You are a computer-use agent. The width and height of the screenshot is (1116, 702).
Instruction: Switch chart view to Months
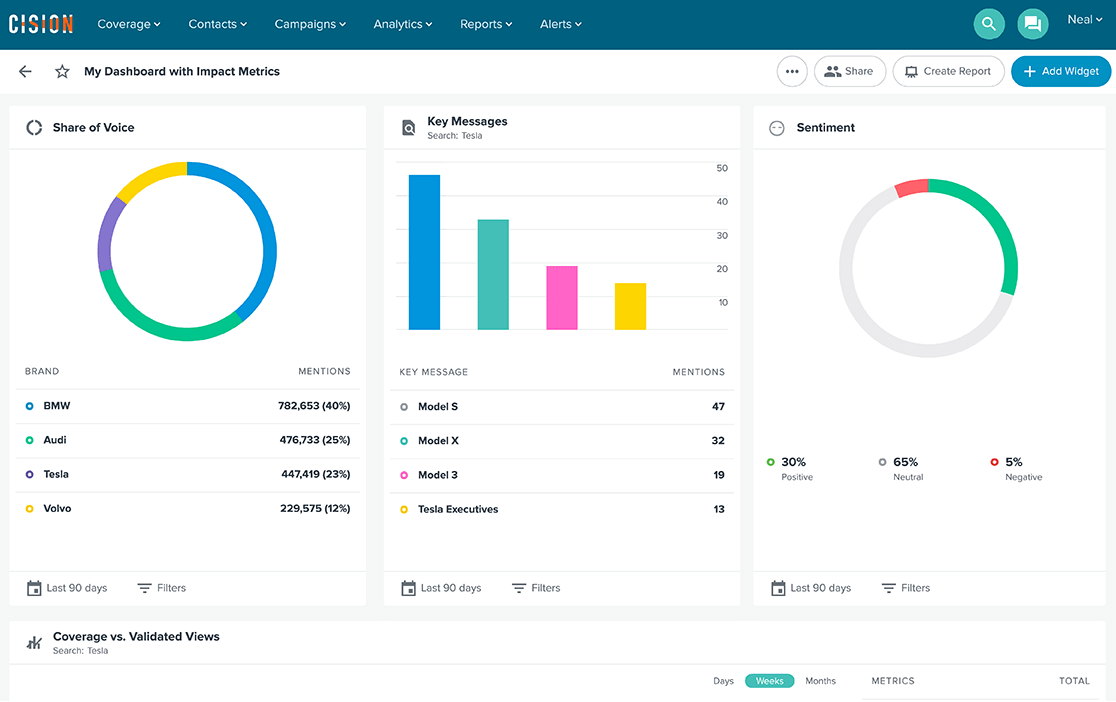pyautogui.click(x=820, y=681)
